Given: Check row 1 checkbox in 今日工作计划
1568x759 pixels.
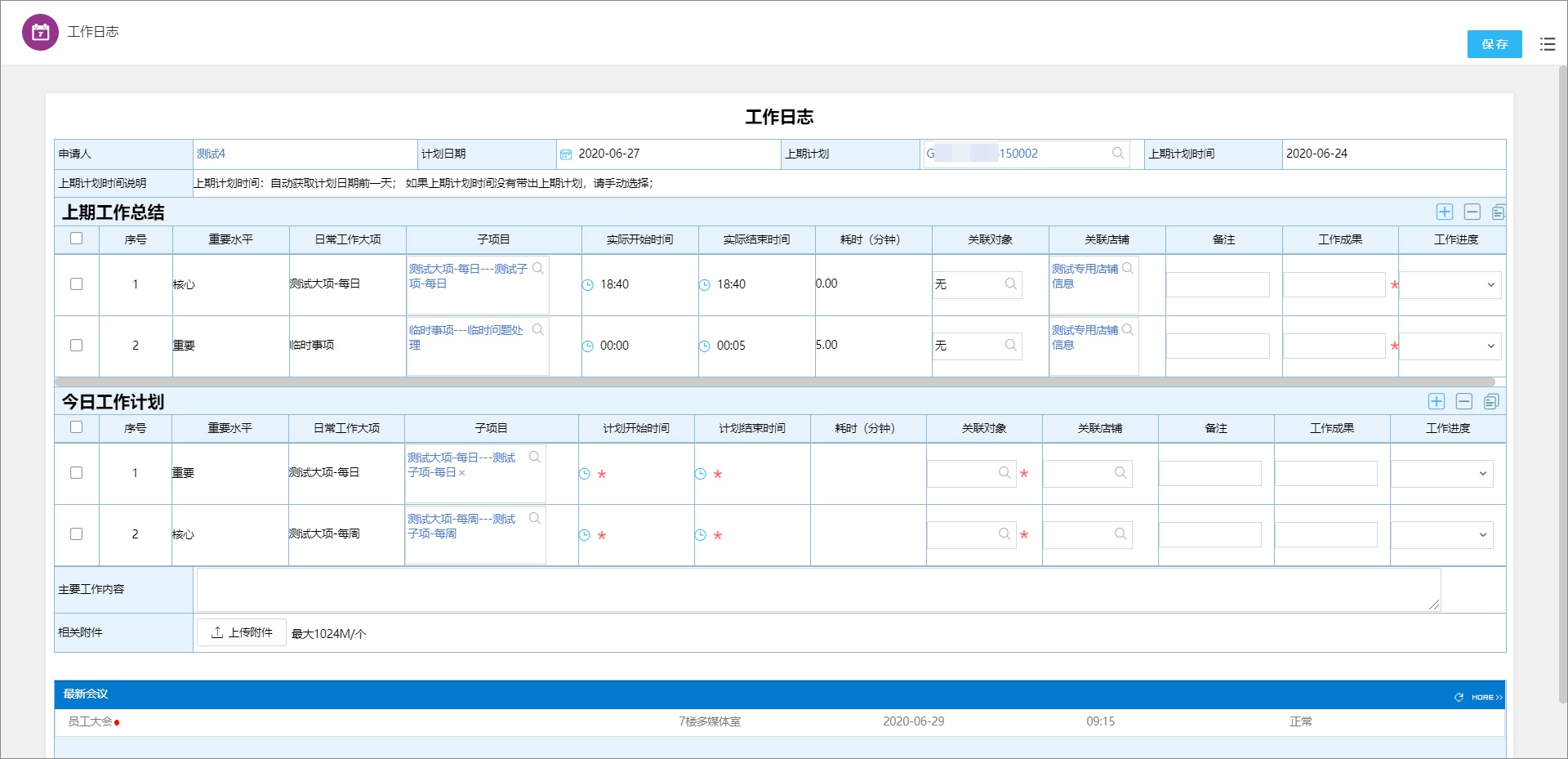Looking at the screenshot, I should click(x=77, y=472).
